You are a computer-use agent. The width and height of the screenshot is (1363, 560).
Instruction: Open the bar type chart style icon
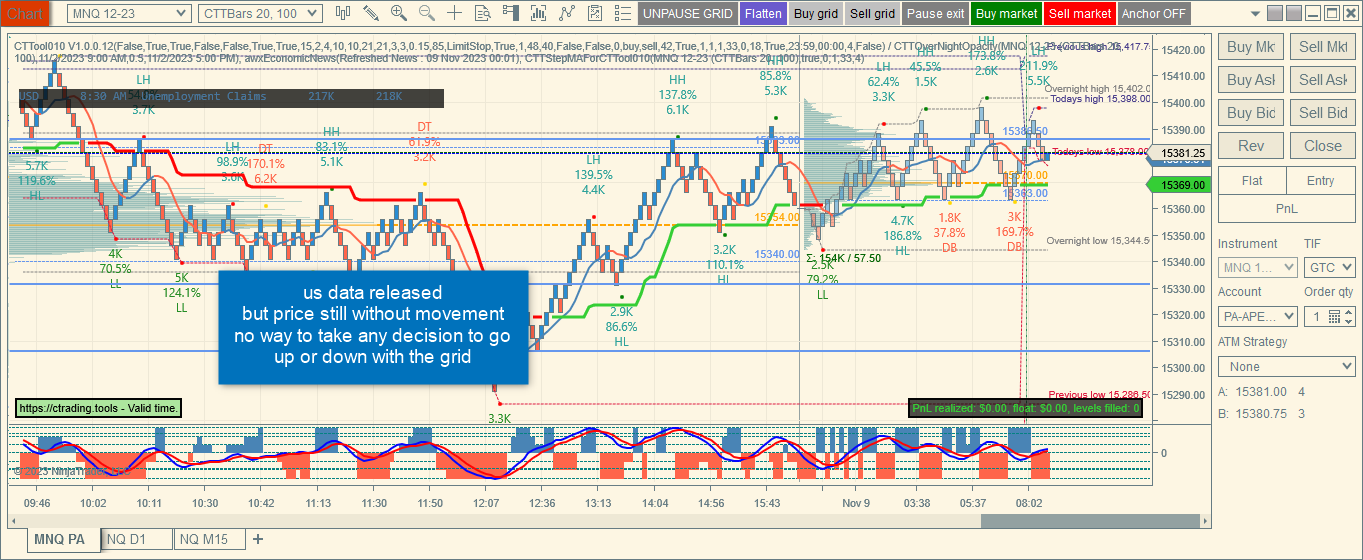[x=343, y=13]
